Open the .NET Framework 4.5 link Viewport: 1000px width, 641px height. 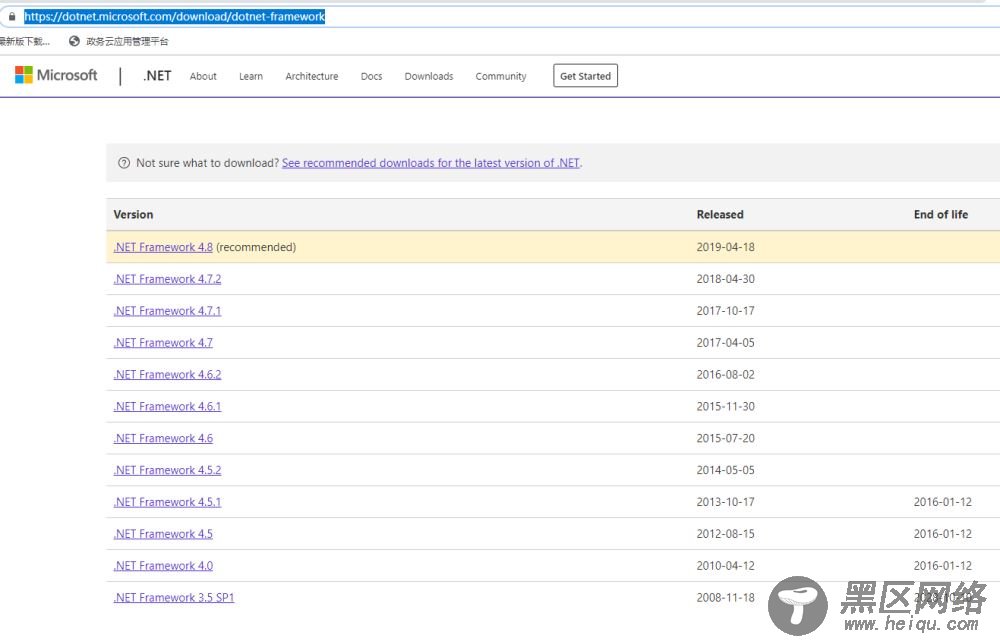[x=163, y=534]
